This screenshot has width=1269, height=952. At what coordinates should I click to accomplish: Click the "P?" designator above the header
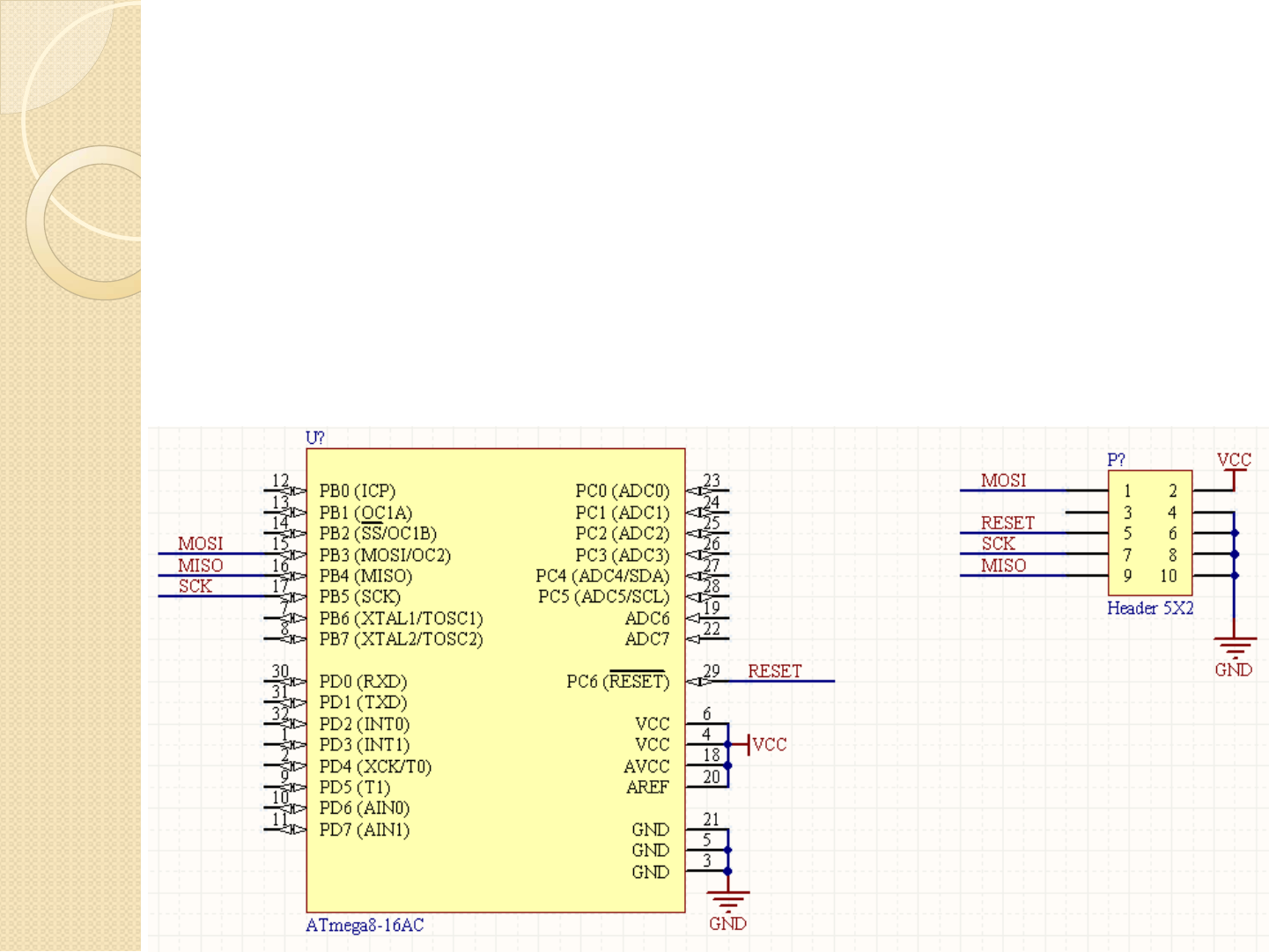pos(1116,460)
